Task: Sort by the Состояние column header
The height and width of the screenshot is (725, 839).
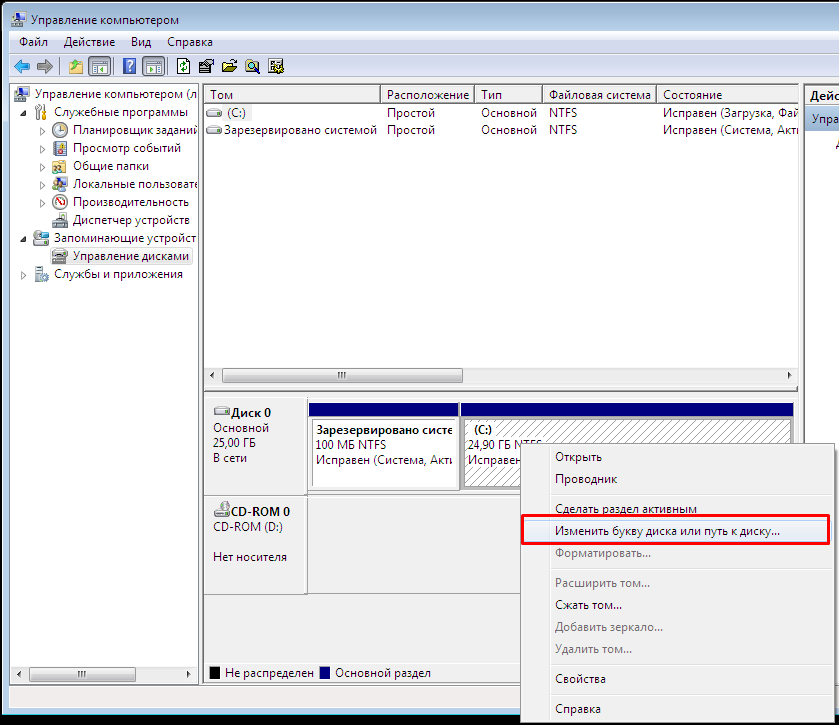Action: coord(727,95)
